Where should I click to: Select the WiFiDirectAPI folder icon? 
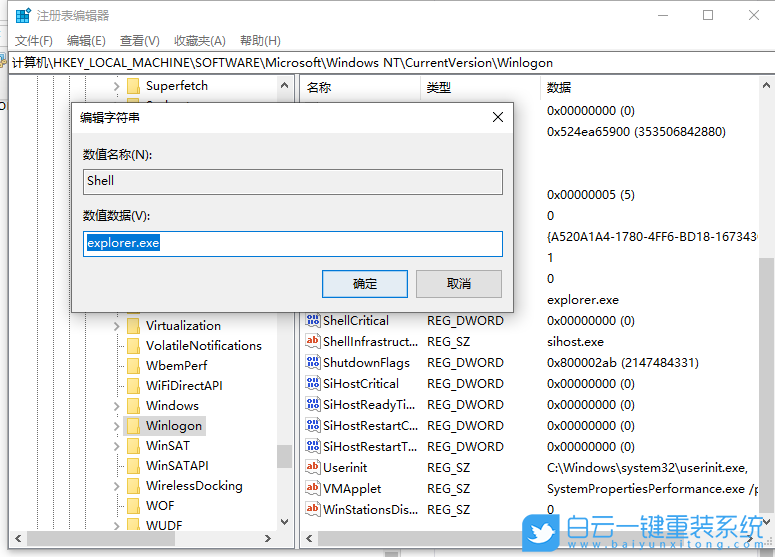(133, 386)
